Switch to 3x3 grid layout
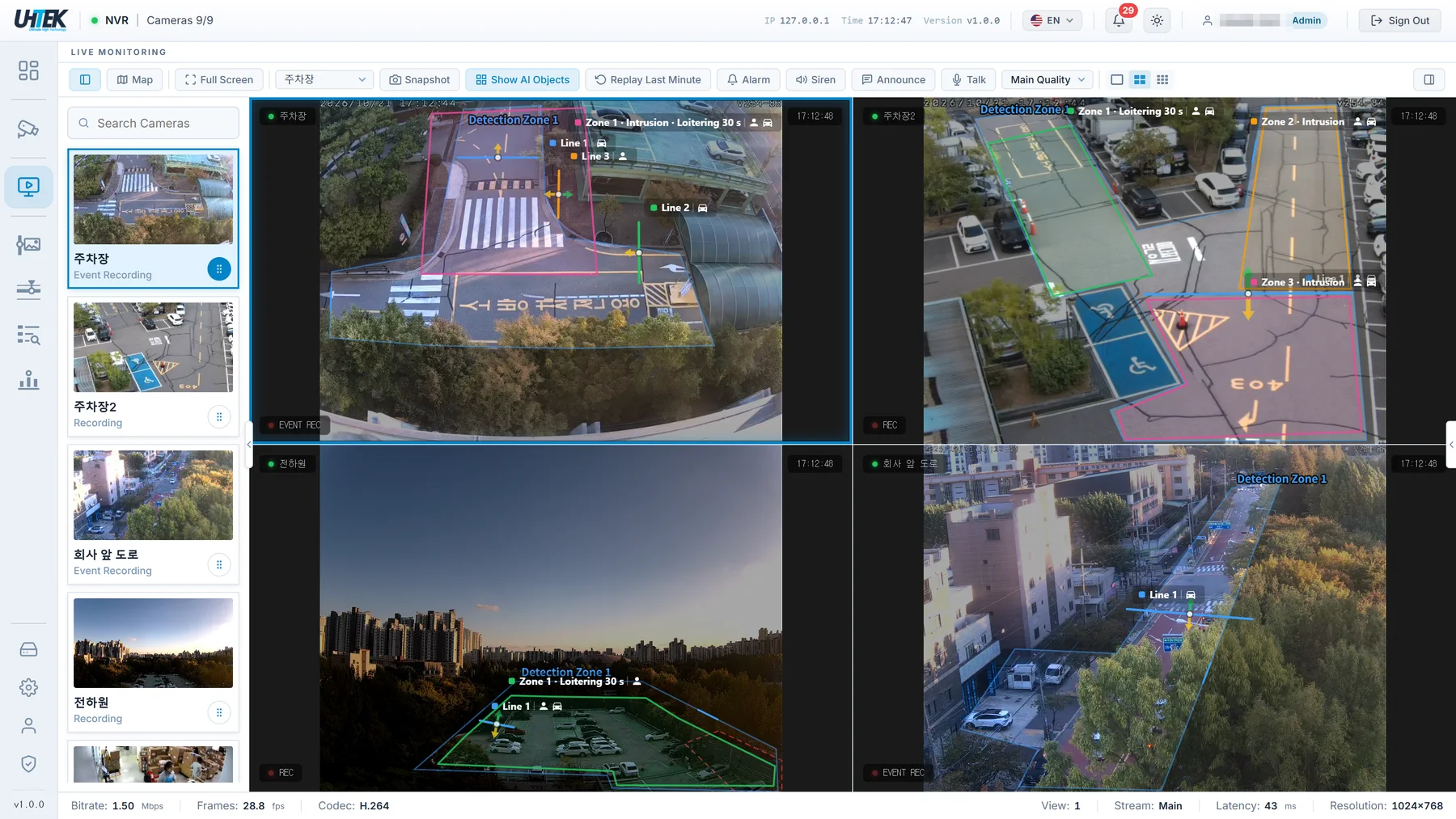The width and height of the screenshot is (1456, 819). pyautogui.click(x=1162, y=79)
